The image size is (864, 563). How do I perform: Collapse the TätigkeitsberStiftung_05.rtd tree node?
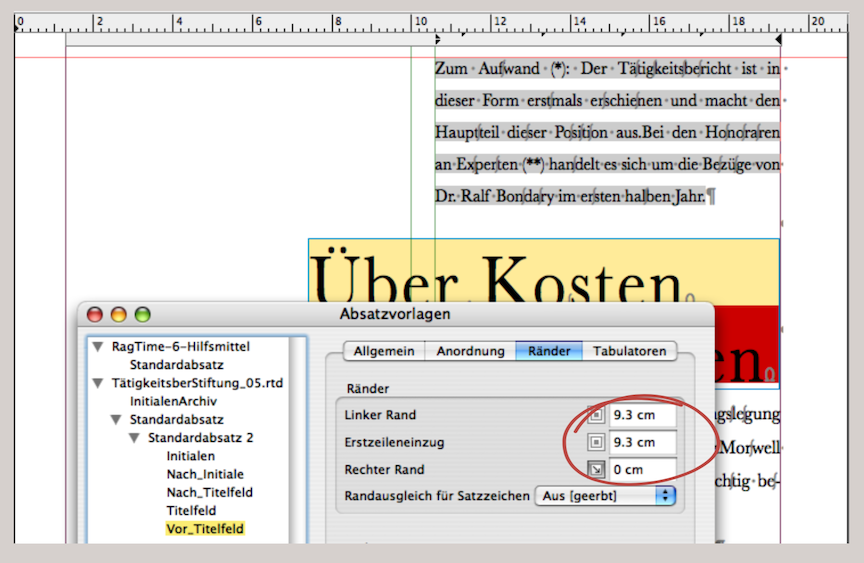pos(98,383)
